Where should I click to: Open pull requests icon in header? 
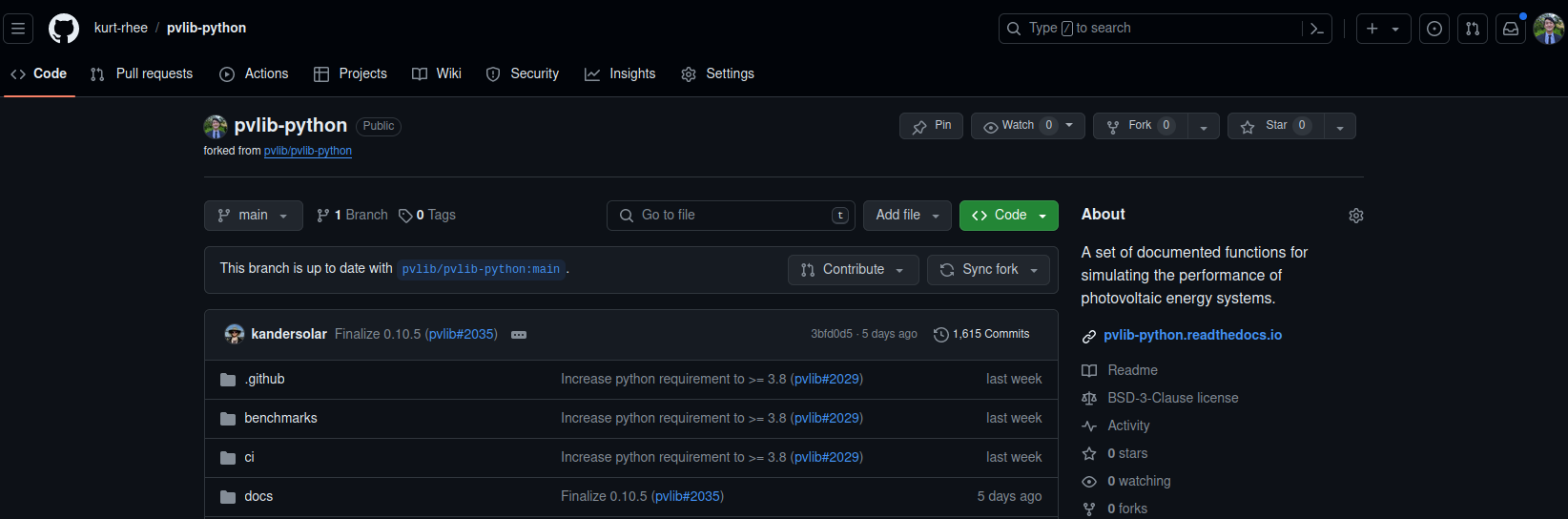(1473, 29)
